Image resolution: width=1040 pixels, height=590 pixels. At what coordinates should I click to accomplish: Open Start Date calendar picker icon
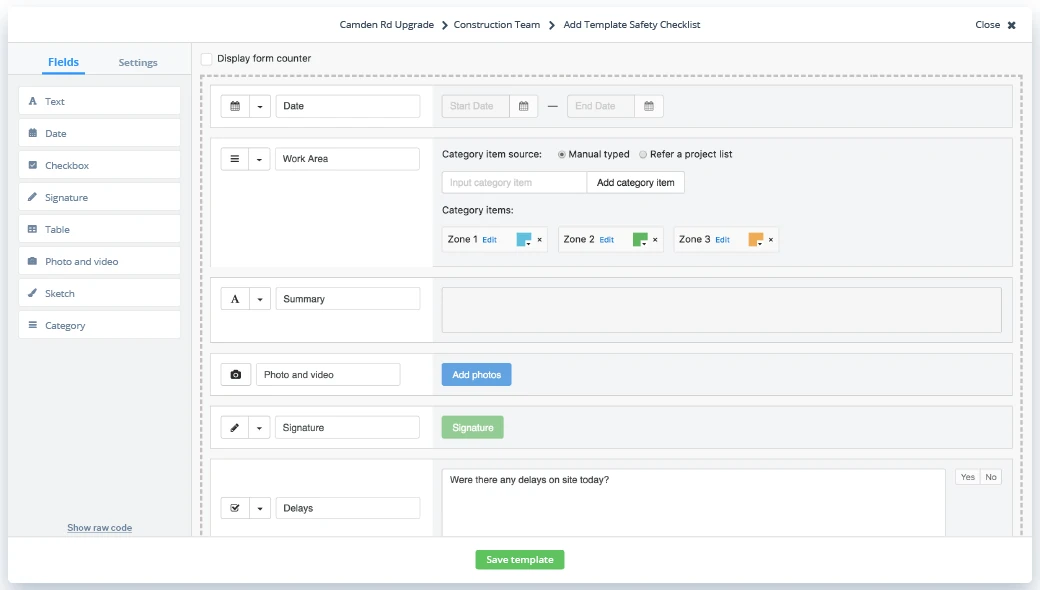click(523, 106)
